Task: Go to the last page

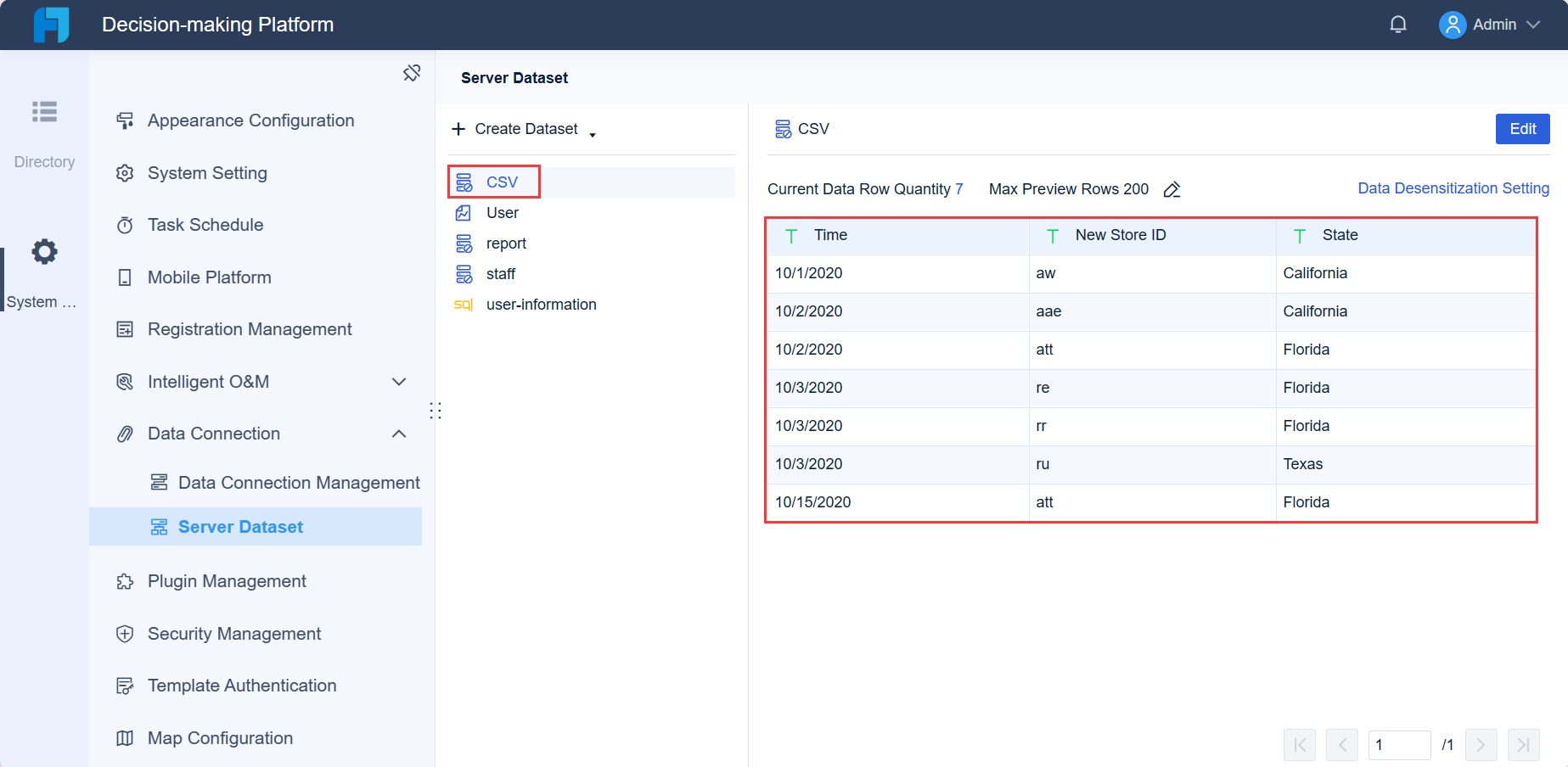Action: tap(1523, 745)
